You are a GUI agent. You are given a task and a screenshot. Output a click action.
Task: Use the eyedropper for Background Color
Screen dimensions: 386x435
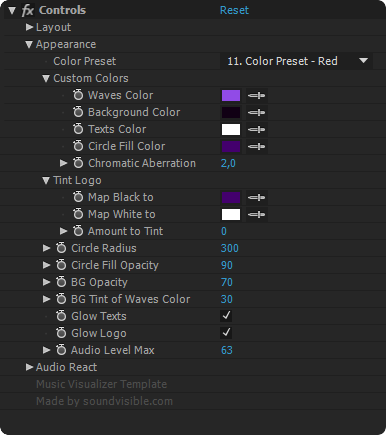point(256,113)
